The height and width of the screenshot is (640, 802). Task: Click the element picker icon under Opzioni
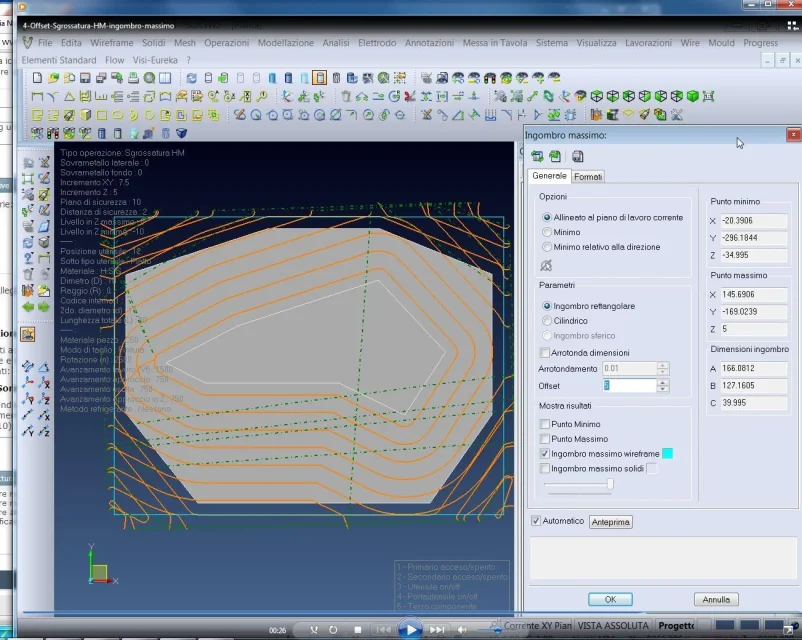point(546,266)
